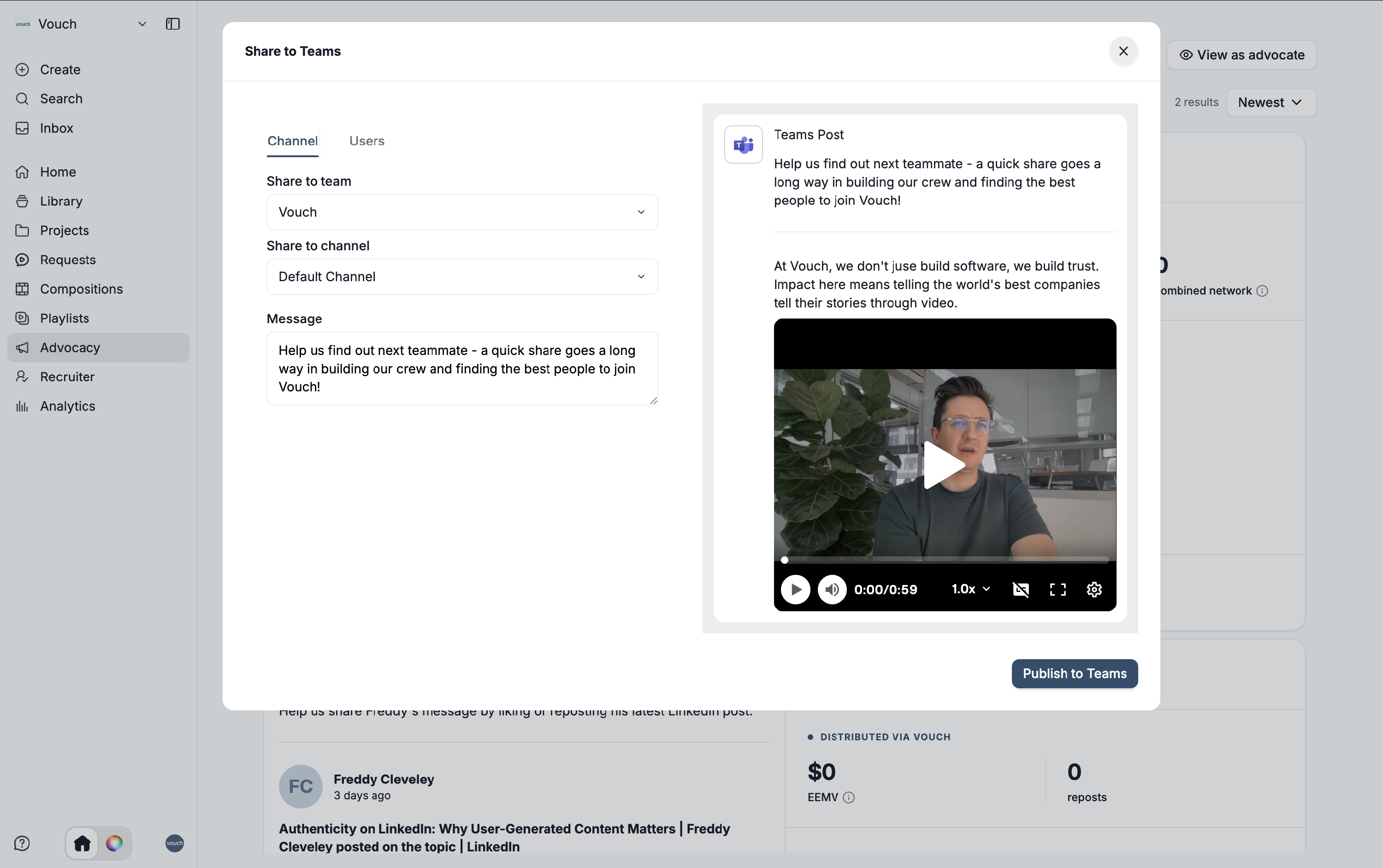This screenshot has width=1383, height=868.
Task: Open the Library section
Action: pos(98,201)
